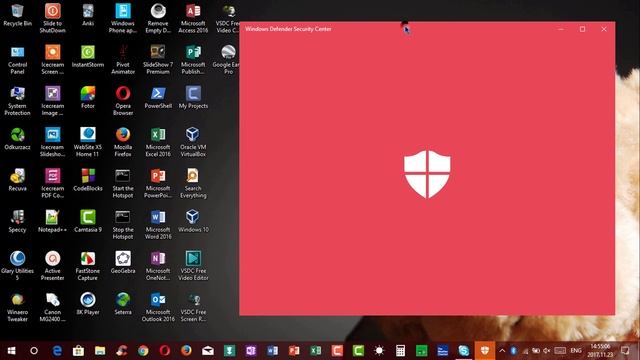Open the Store from taskbar
640x360 pixels.
coord(78,351)
